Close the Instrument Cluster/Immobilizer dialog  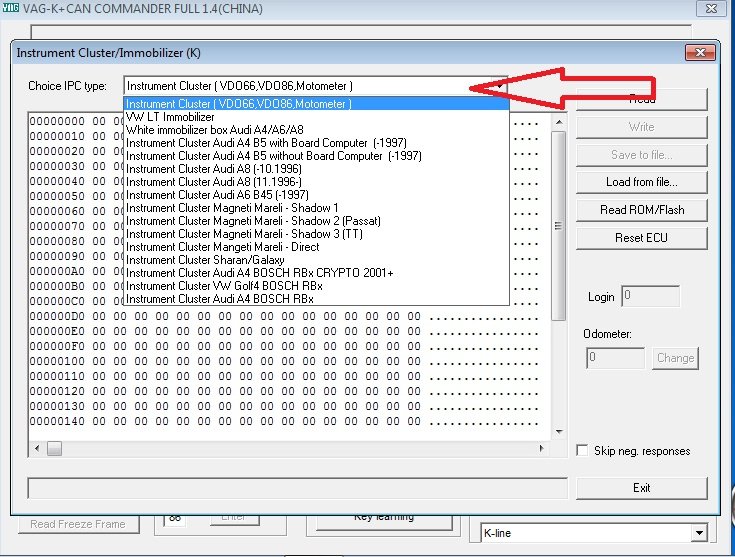tap(697, 53)
